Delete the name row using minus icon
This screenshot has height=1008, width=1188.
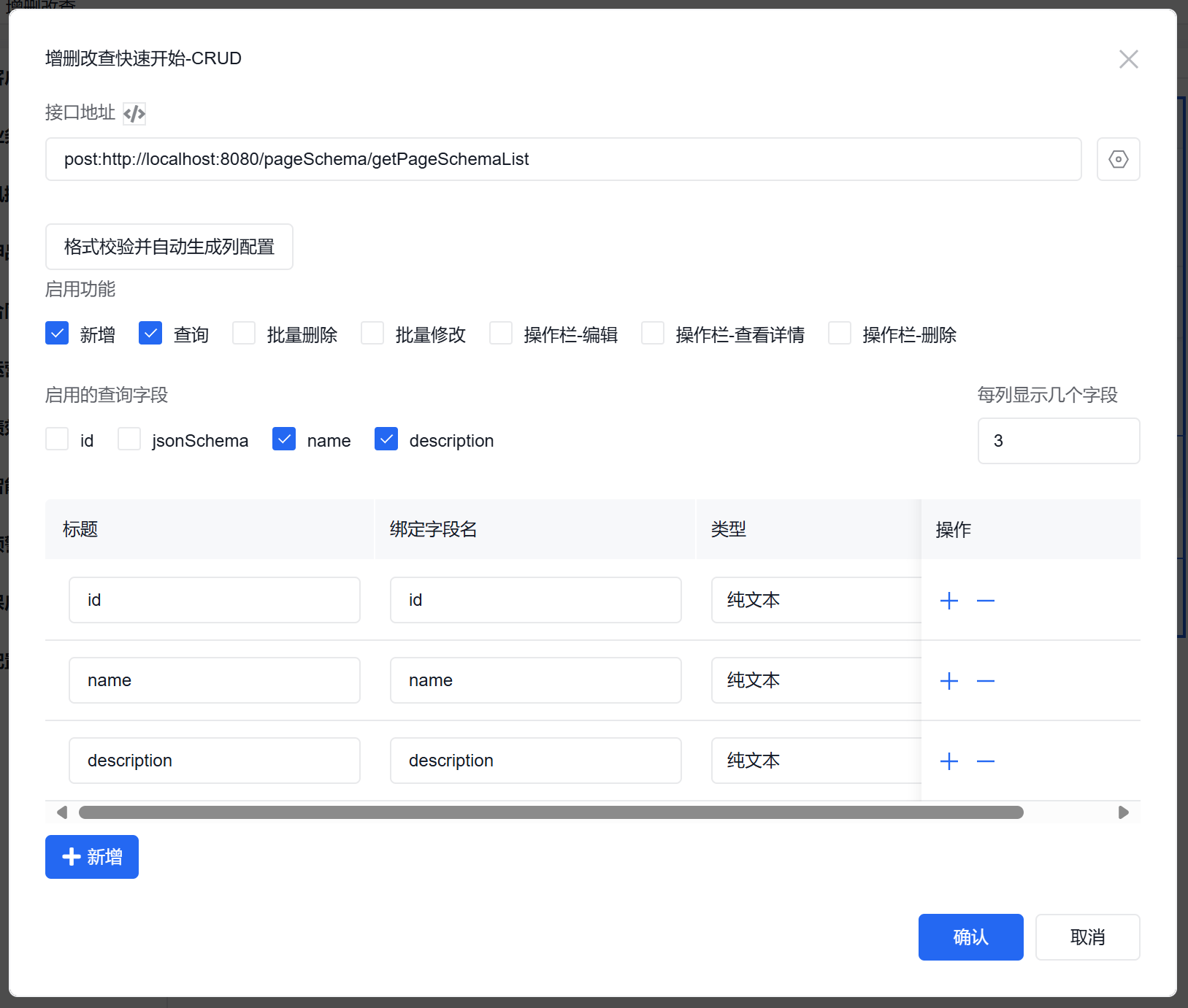[x=985, y=681]
